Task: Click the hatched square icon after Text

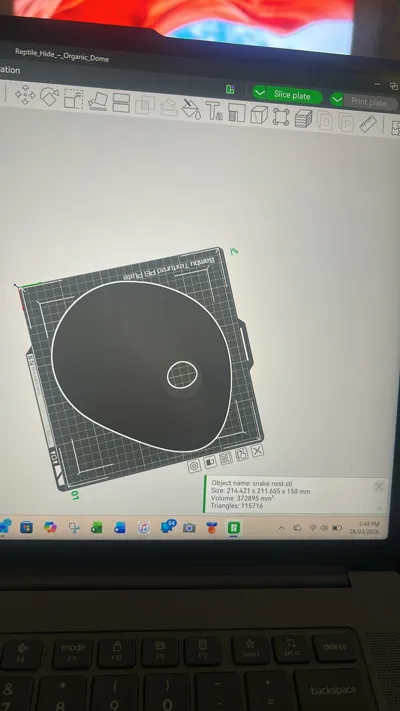Action: click(236, 113)
